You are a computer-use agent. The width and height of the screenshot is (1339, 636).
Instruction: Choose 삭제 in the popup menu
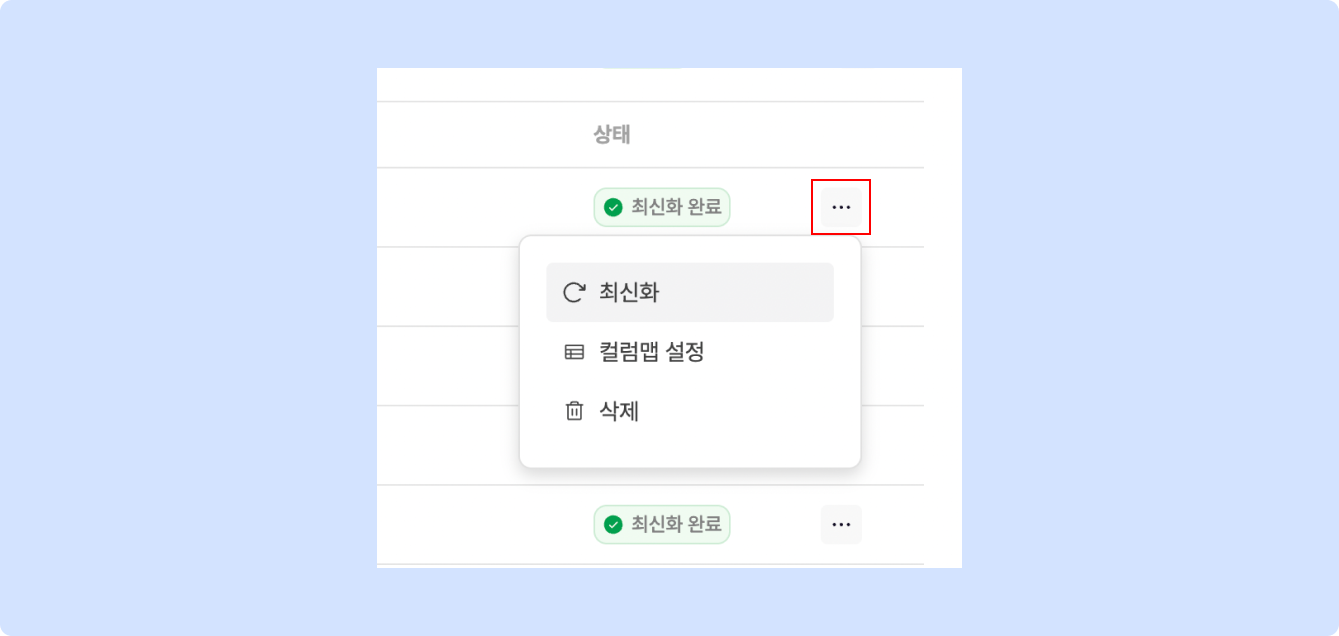click(x=618, y=411)
